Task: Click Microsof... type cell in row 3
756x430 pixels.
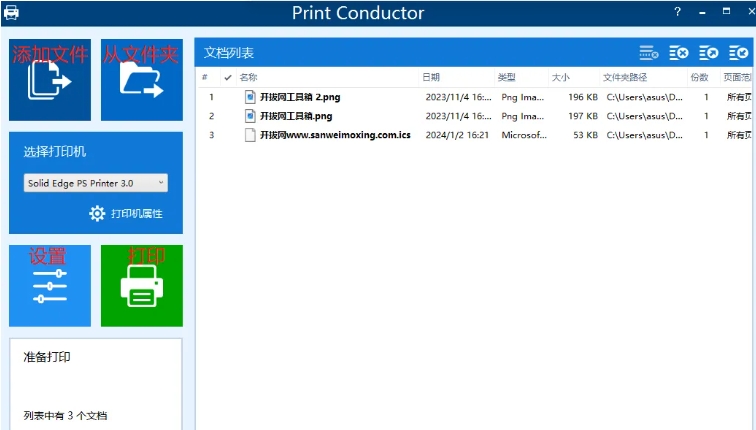Action: [x=524, y=135]
